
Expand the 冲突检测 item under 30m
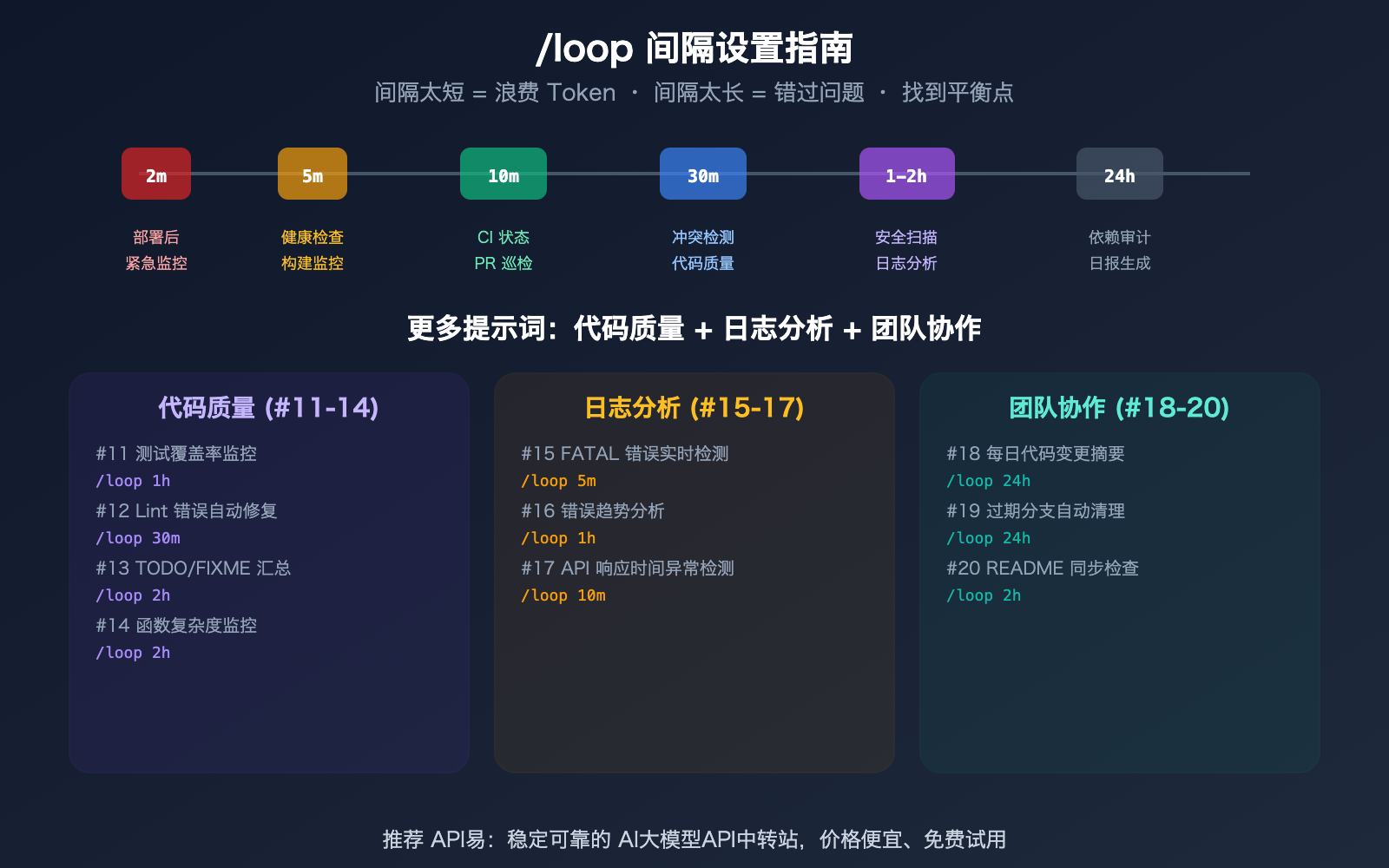[x=703, y=237]
